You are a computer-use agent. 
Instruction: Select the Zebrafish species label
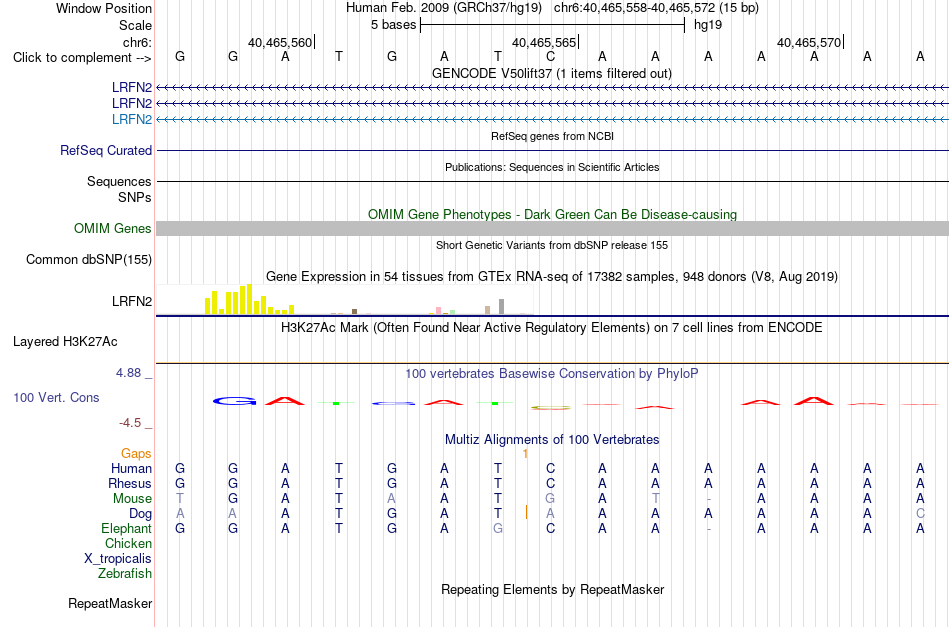pos(125,573)
